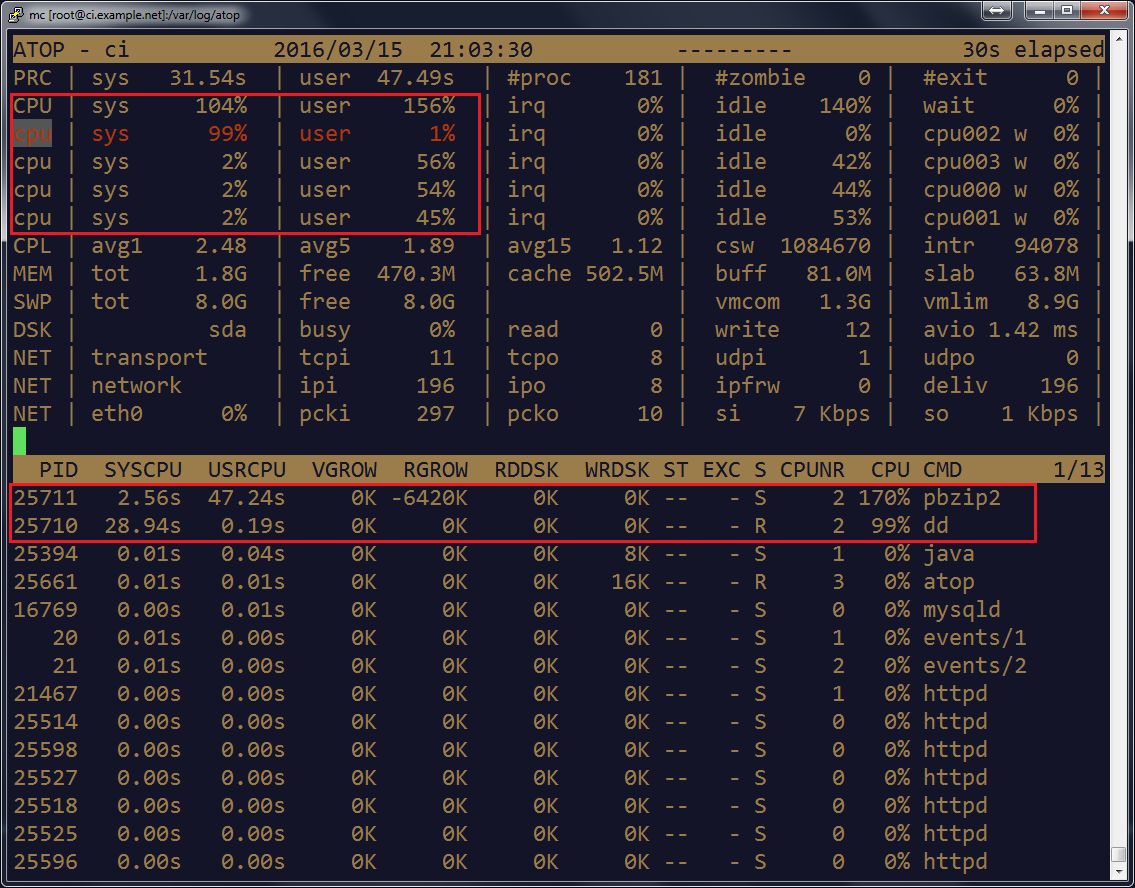This screenshot has width=1135, height=888.
Task: Click the RGROW column header
Action: 436,470
